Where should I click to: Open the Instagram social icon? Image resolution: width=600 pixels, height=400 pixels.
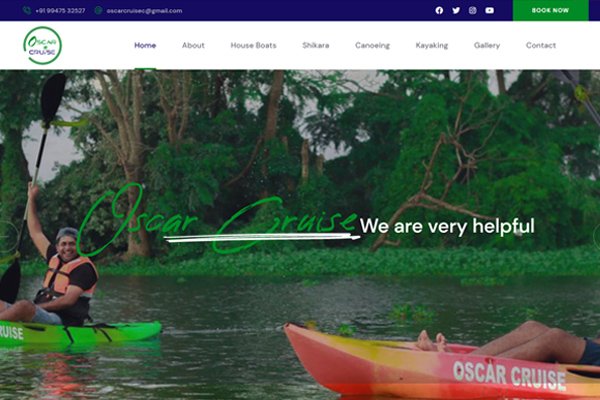(x=473, y=10)
